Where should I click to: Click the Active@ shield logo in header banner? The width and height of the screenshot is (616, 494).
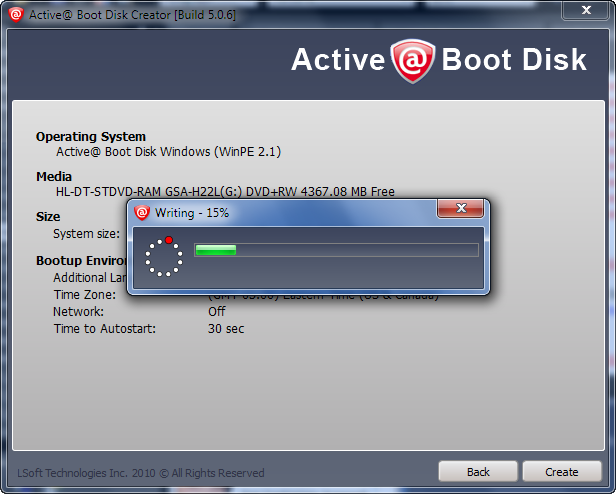pos(412,61)
